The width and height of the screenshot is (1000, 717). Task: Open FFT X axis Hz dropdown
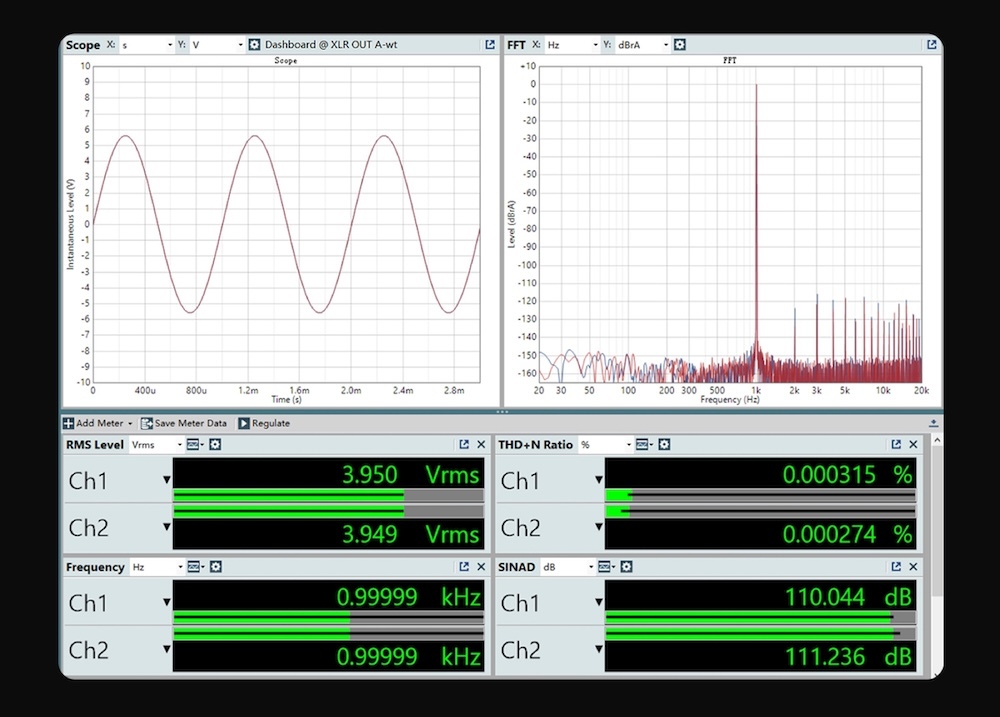click(x=572, y=45)
